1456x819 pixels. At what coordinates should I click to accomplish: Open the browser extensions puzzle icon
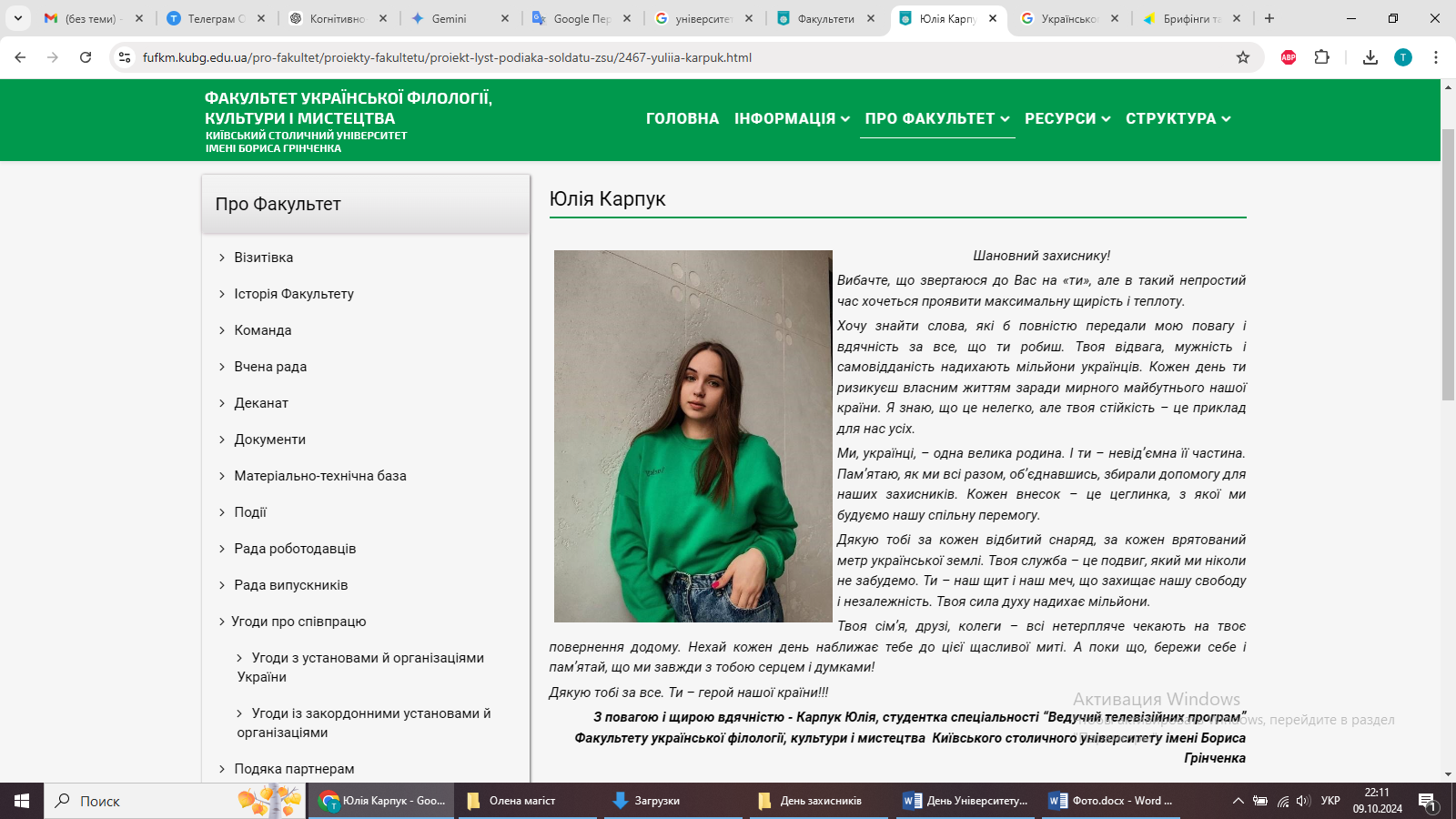pos(1322,57)
